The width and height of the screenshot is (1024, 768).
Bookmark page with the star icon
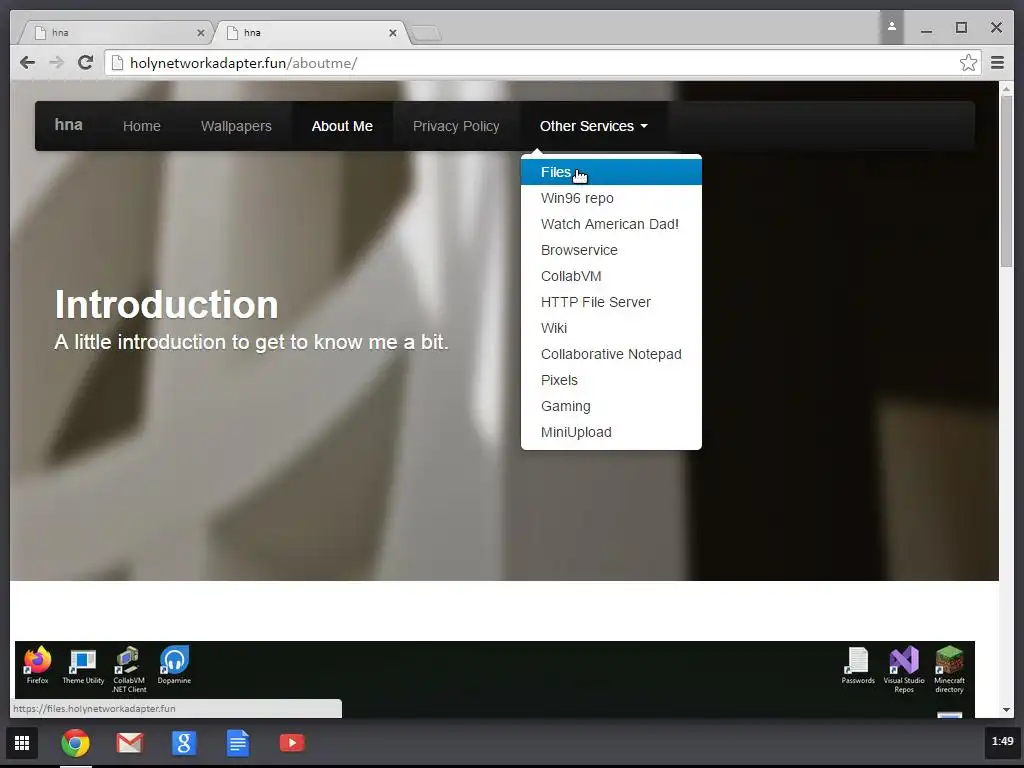968,63
